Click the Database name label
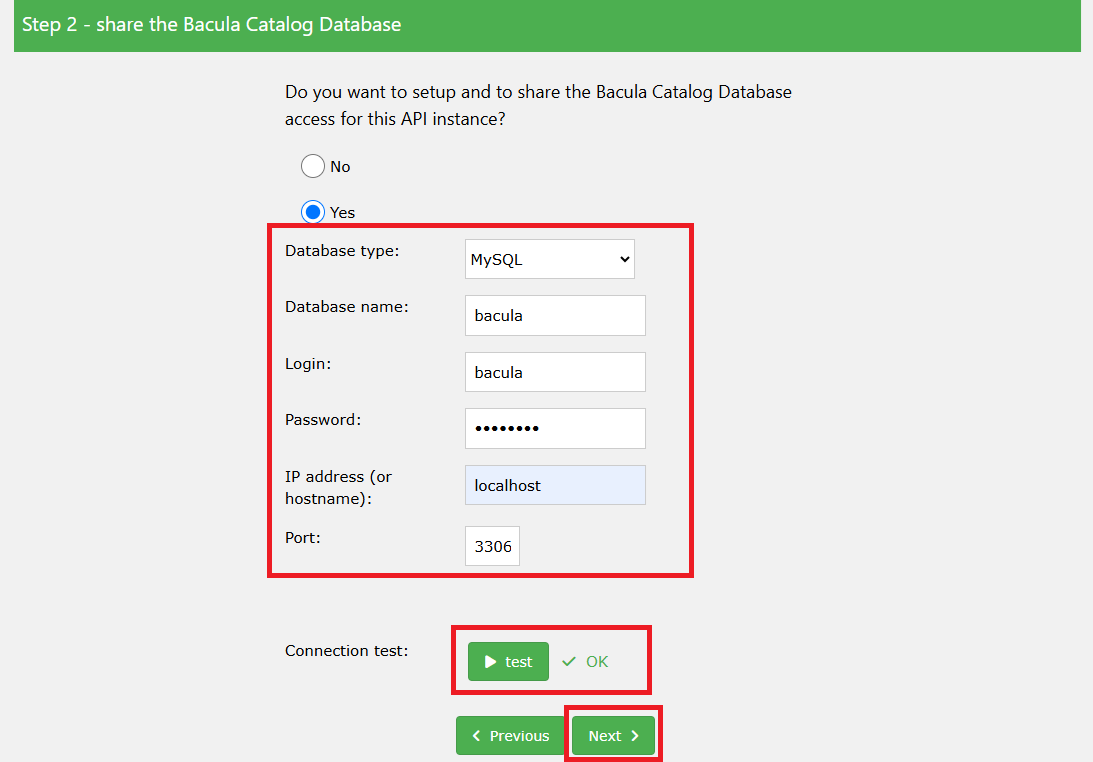Viewport: 1093px width, 762px height. [x=346, y=307]
